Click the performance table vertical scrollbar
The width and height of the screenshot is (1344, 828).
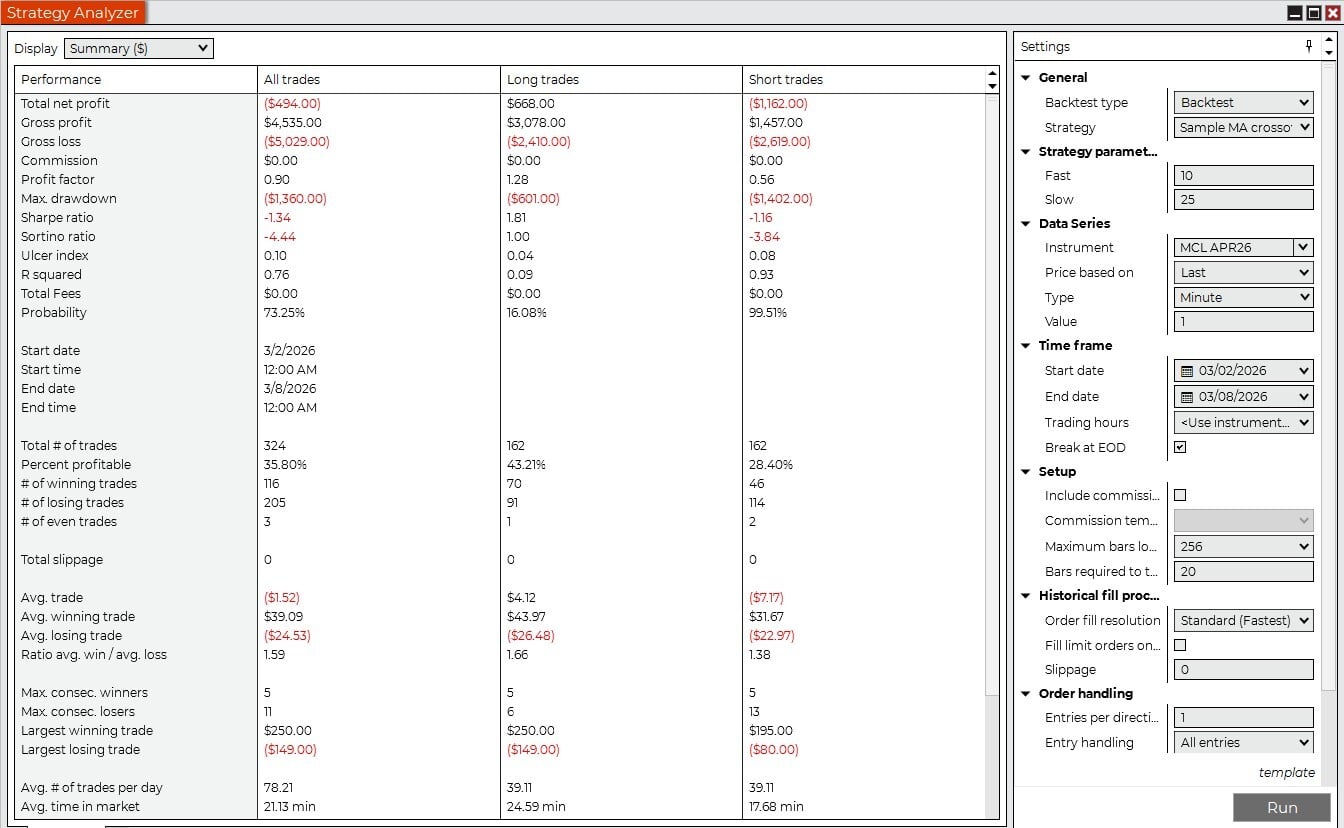(x=992, y=395)
